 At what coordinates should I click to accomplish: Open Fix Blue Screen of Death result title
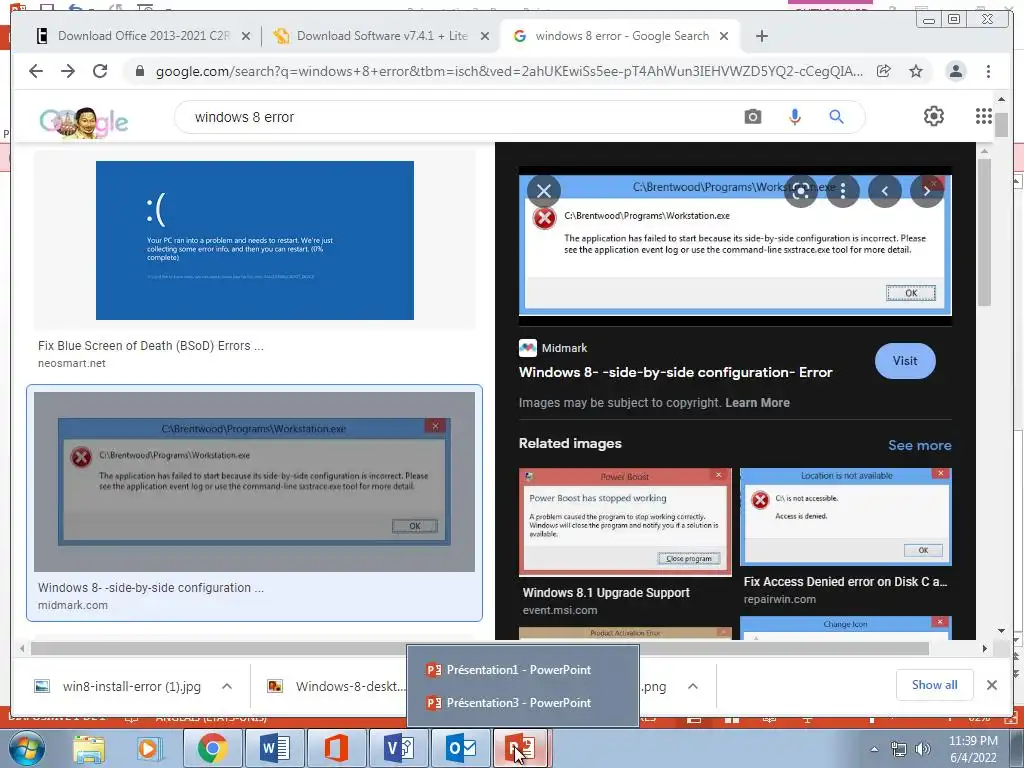coord(151,345)
